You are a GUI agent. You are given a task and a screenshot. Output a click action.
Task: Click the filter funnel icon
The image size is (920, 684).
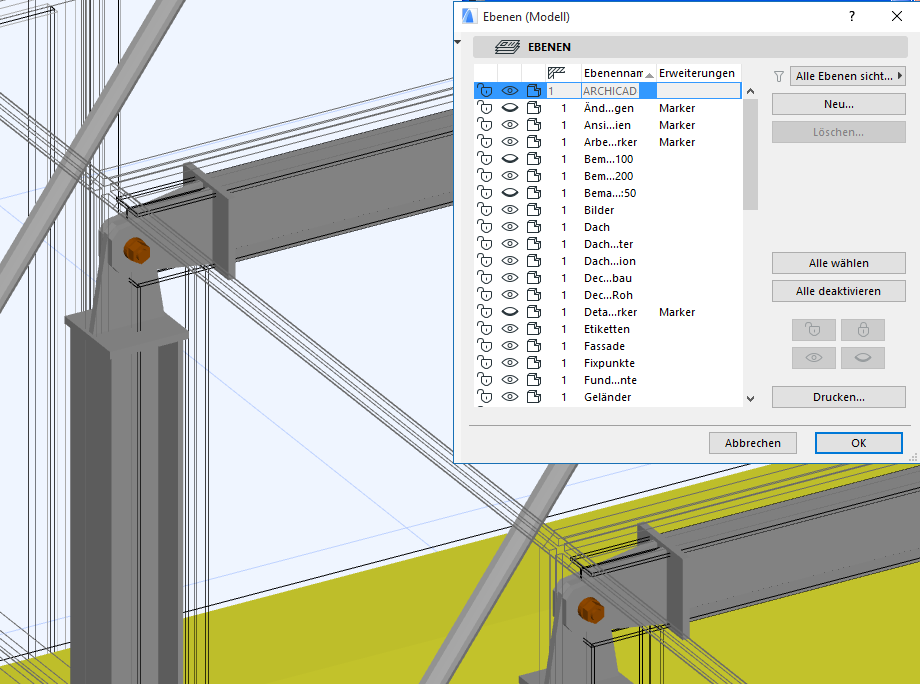click(779, 76)
